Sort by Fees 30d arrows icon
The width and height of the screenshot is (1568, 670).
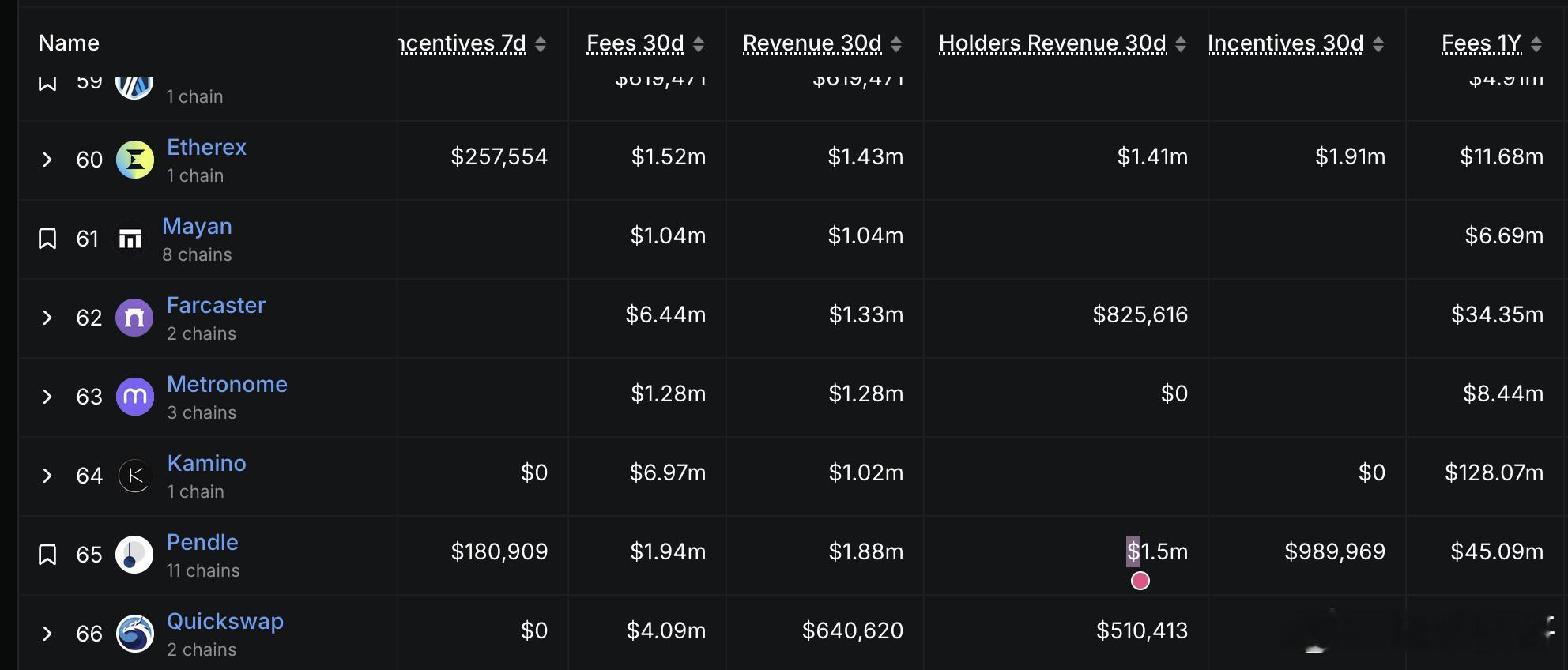pyautogui.click(x=699, y=44)
